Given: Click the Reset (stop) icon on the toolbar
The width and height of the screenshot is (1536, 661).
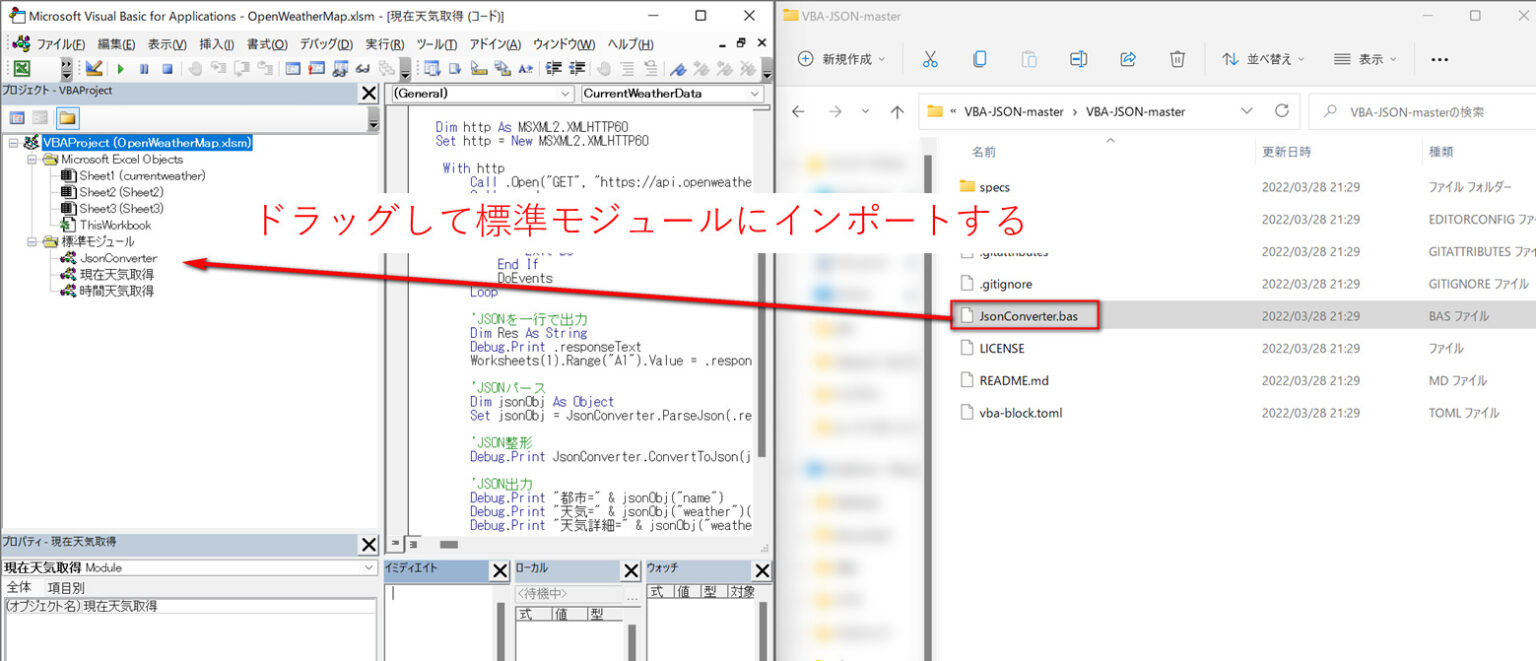Looking at the screenshot, I should (167, 68).
